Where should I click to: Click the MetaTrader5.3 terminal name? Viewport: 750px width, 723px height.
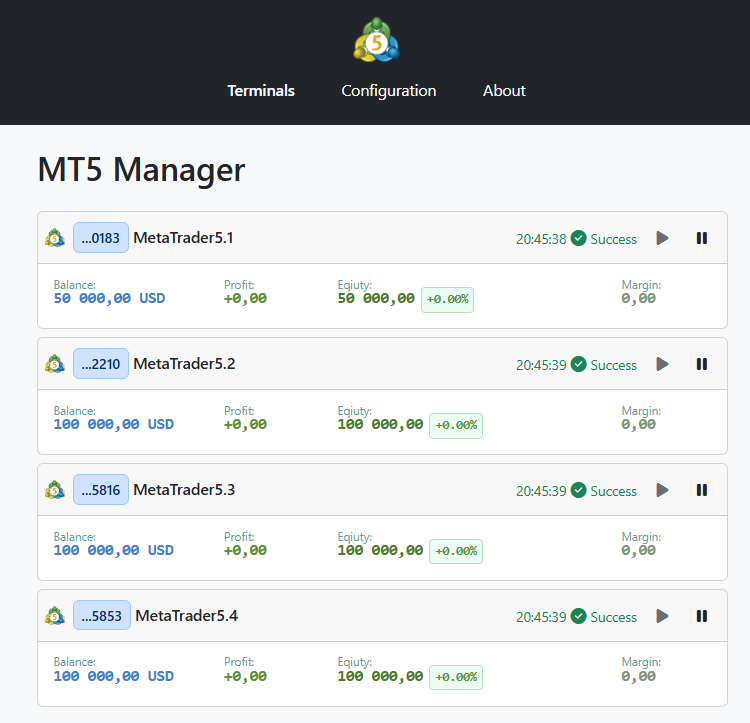184,490
